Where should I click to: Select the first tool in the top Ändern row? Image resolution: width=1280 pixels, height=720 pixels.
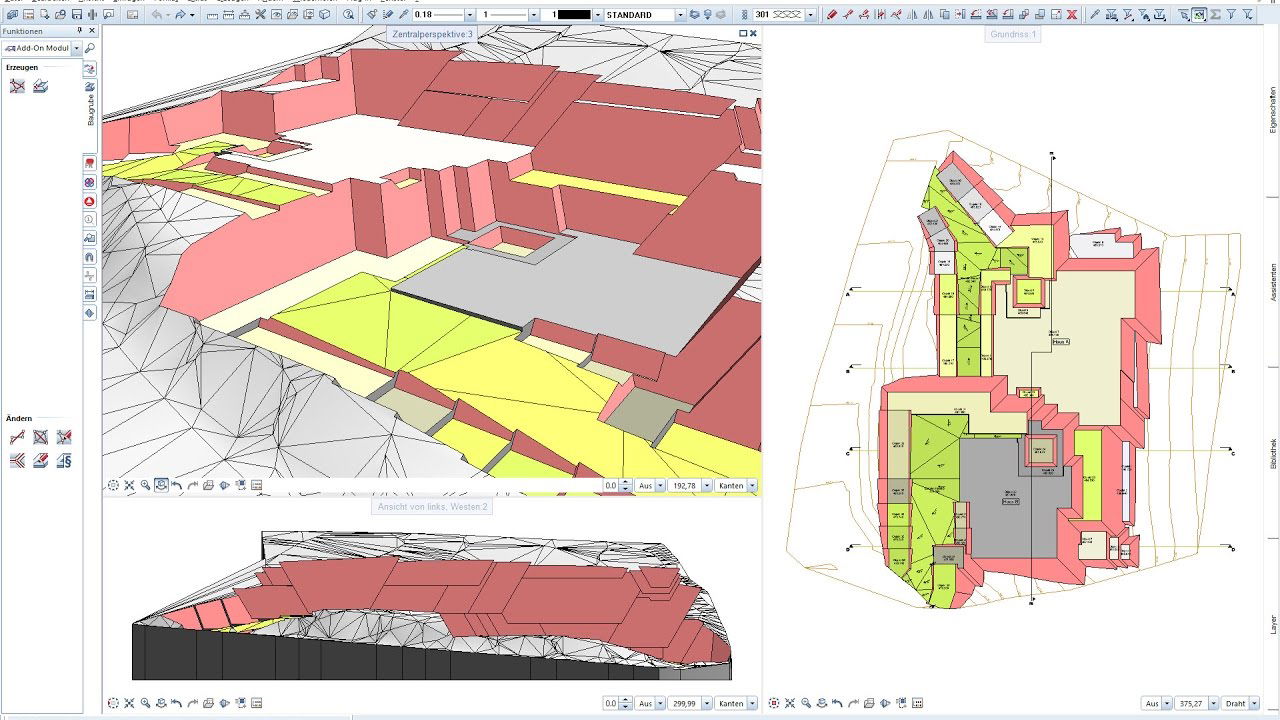(x=17, y=437)
